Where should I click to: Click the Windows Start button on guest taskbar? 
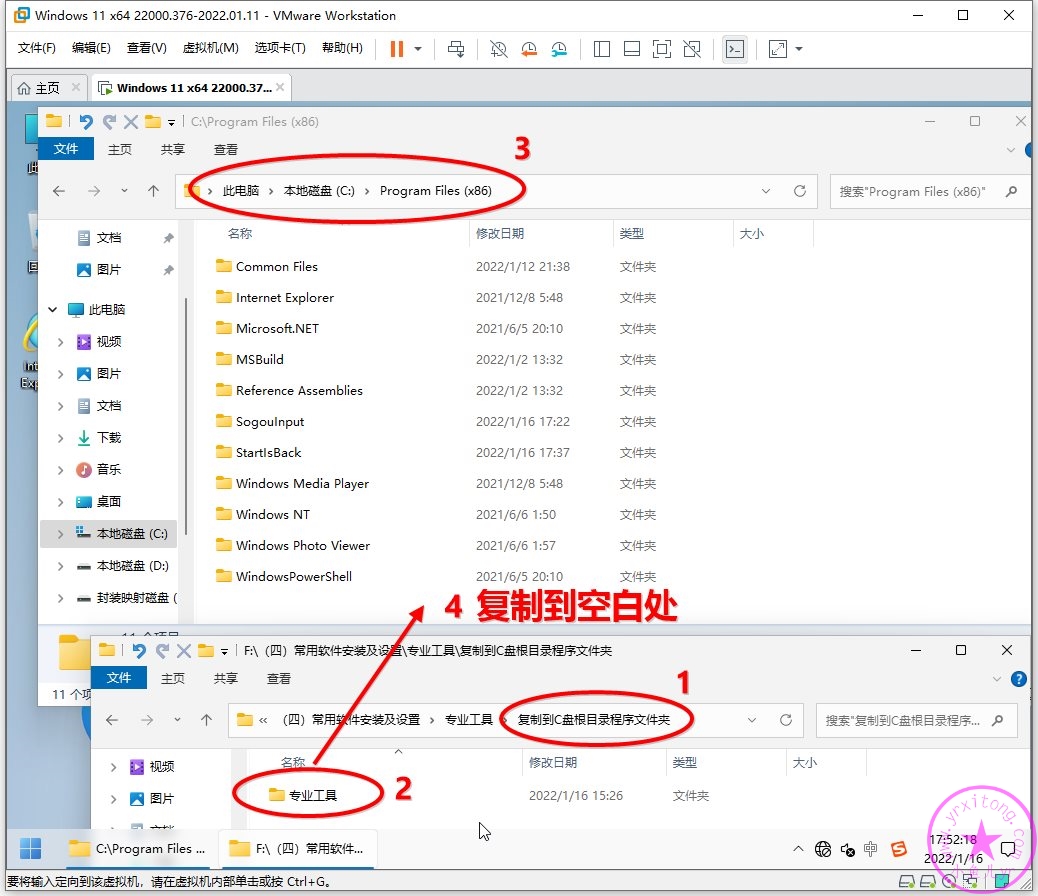[30, 848]
